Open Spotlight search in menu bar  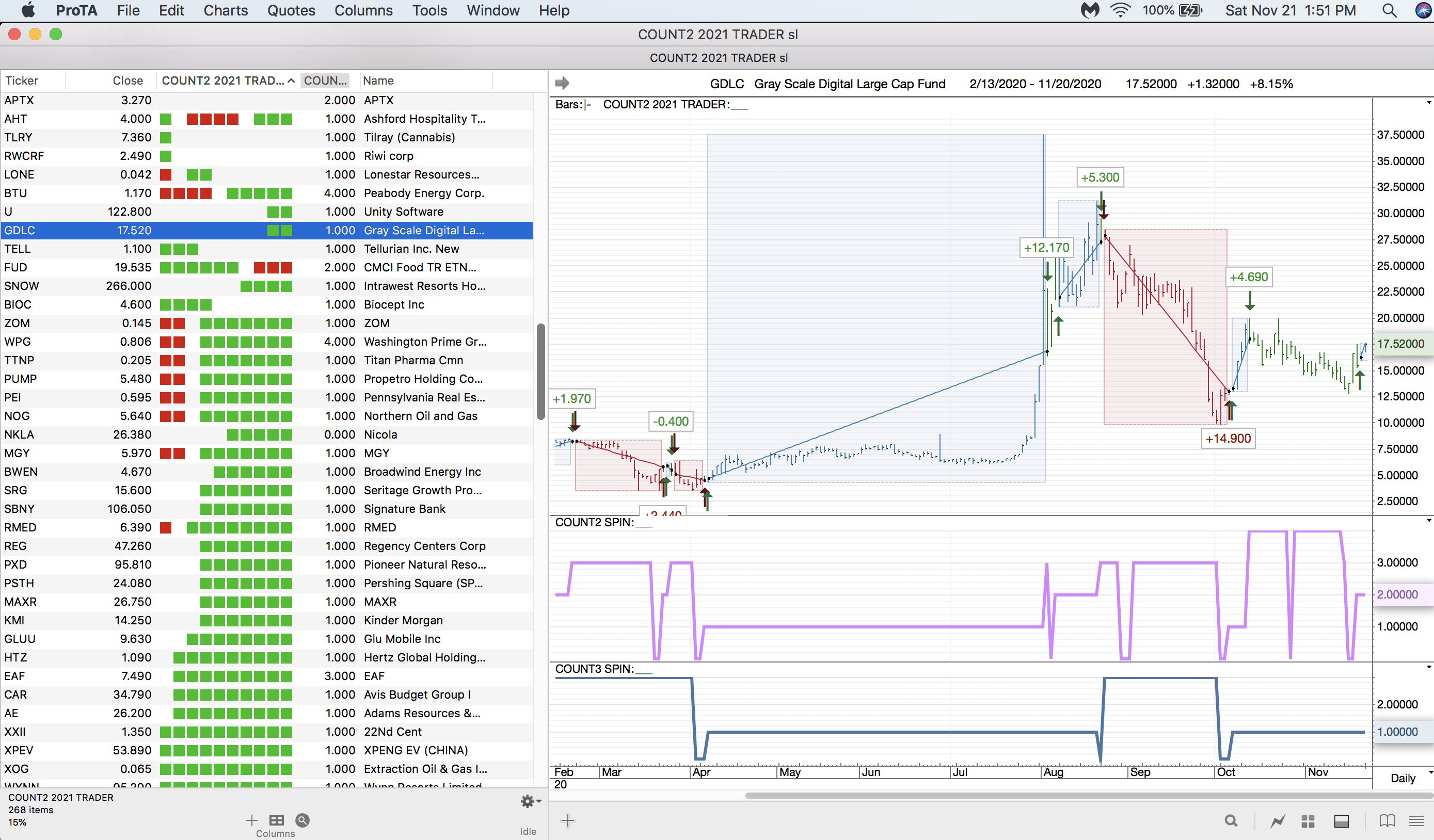point(1389,10)
